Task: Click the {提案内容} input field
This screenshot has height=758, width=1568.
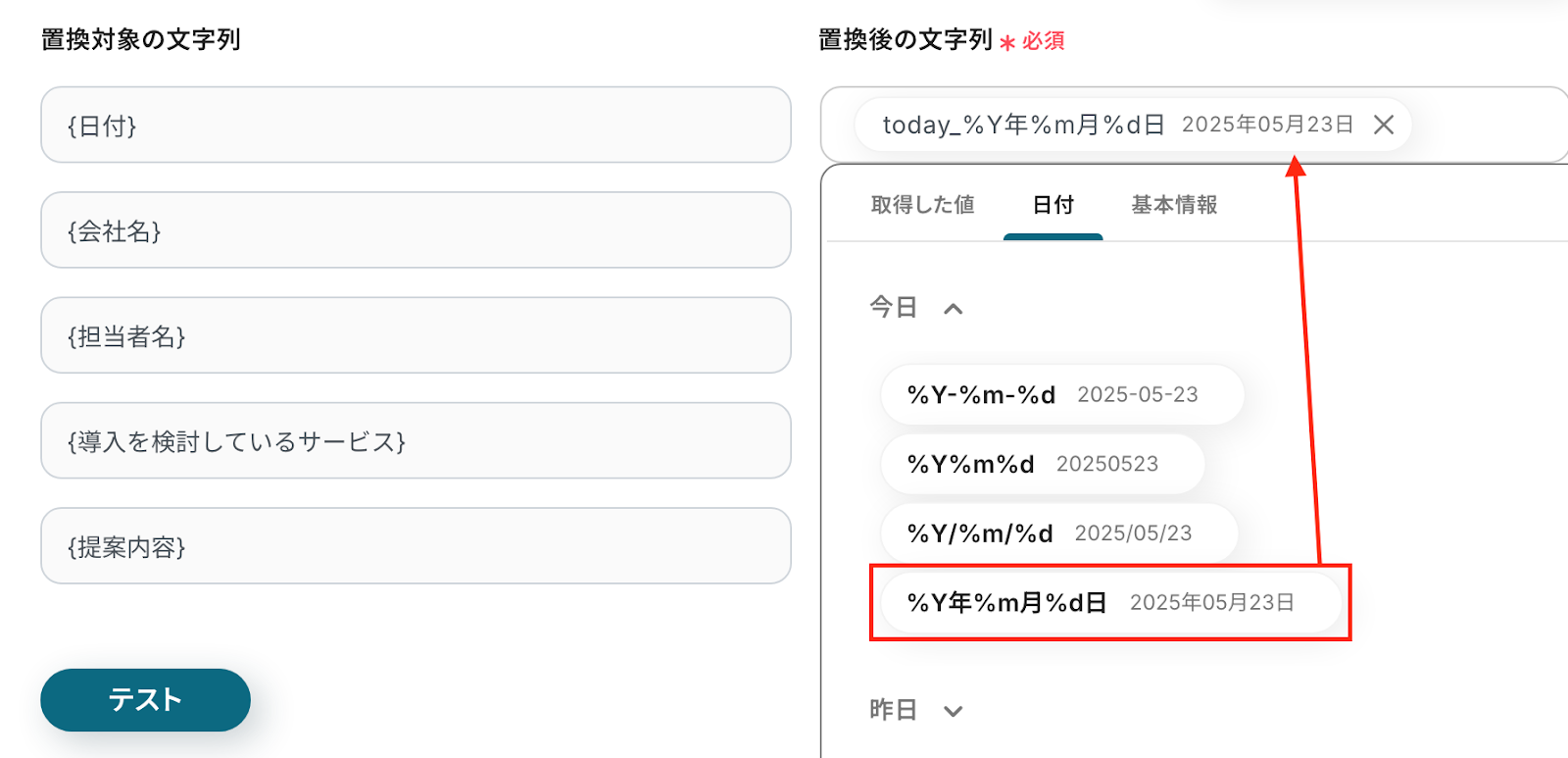Action: point(416,546)
